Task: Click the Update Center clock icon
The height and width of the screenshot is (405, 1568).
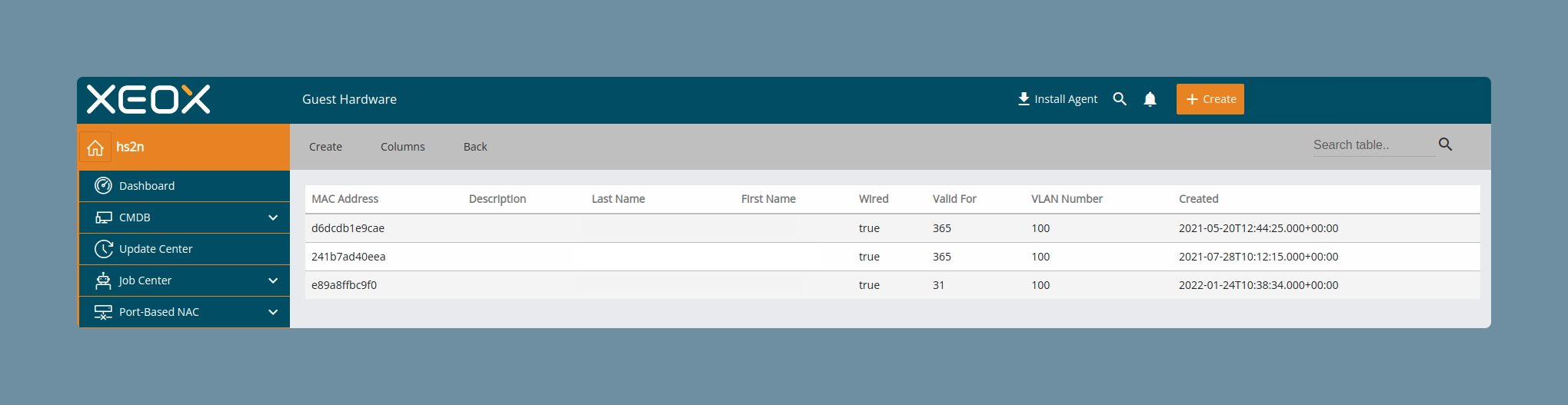Action: (103, 249)
